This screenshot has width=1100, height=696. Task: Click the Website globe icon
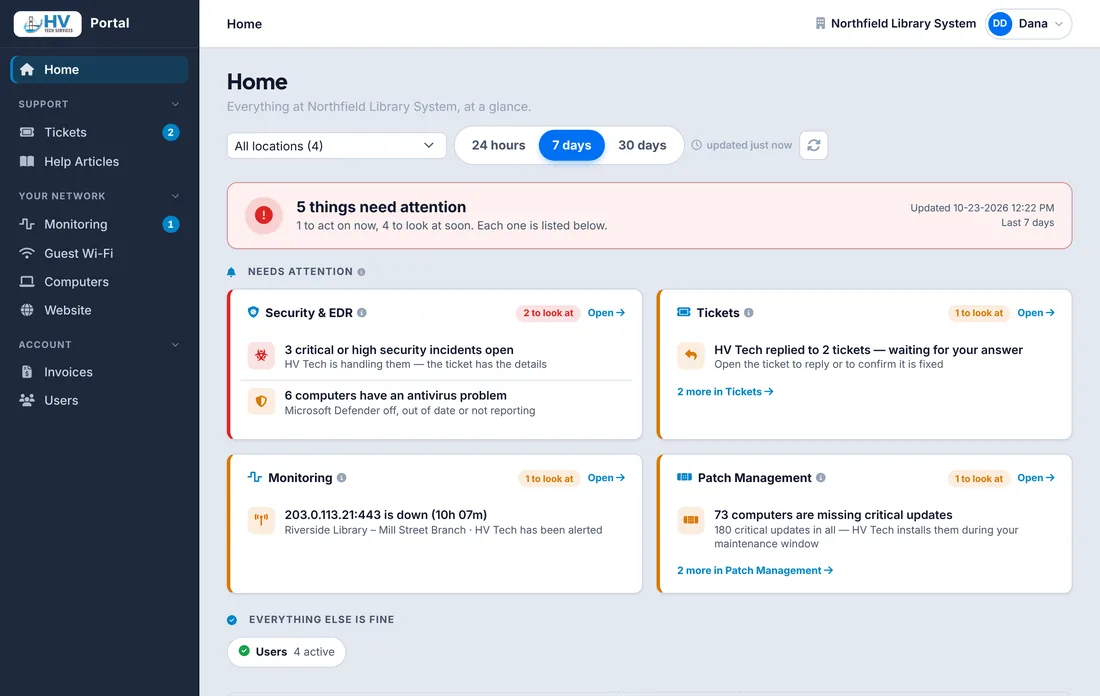pyautogui.click(x=27, y=310)
